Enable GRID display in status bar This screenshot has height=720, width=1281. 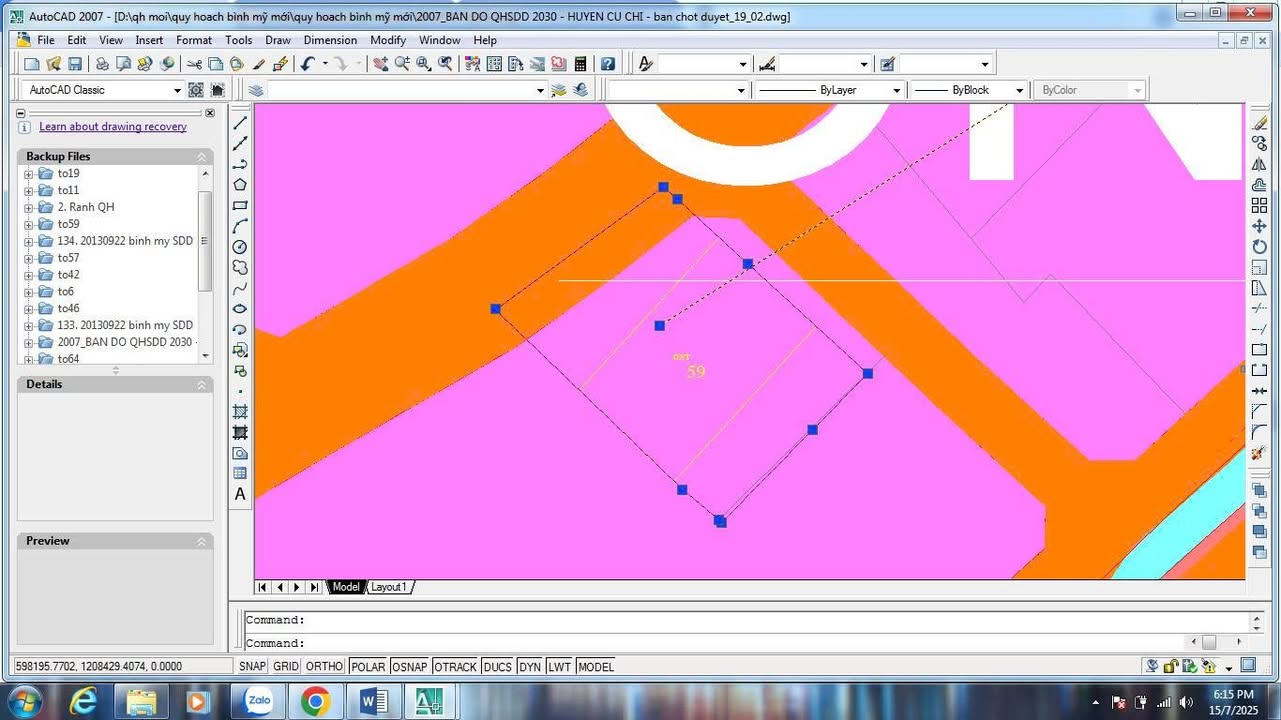pos(286,667)
